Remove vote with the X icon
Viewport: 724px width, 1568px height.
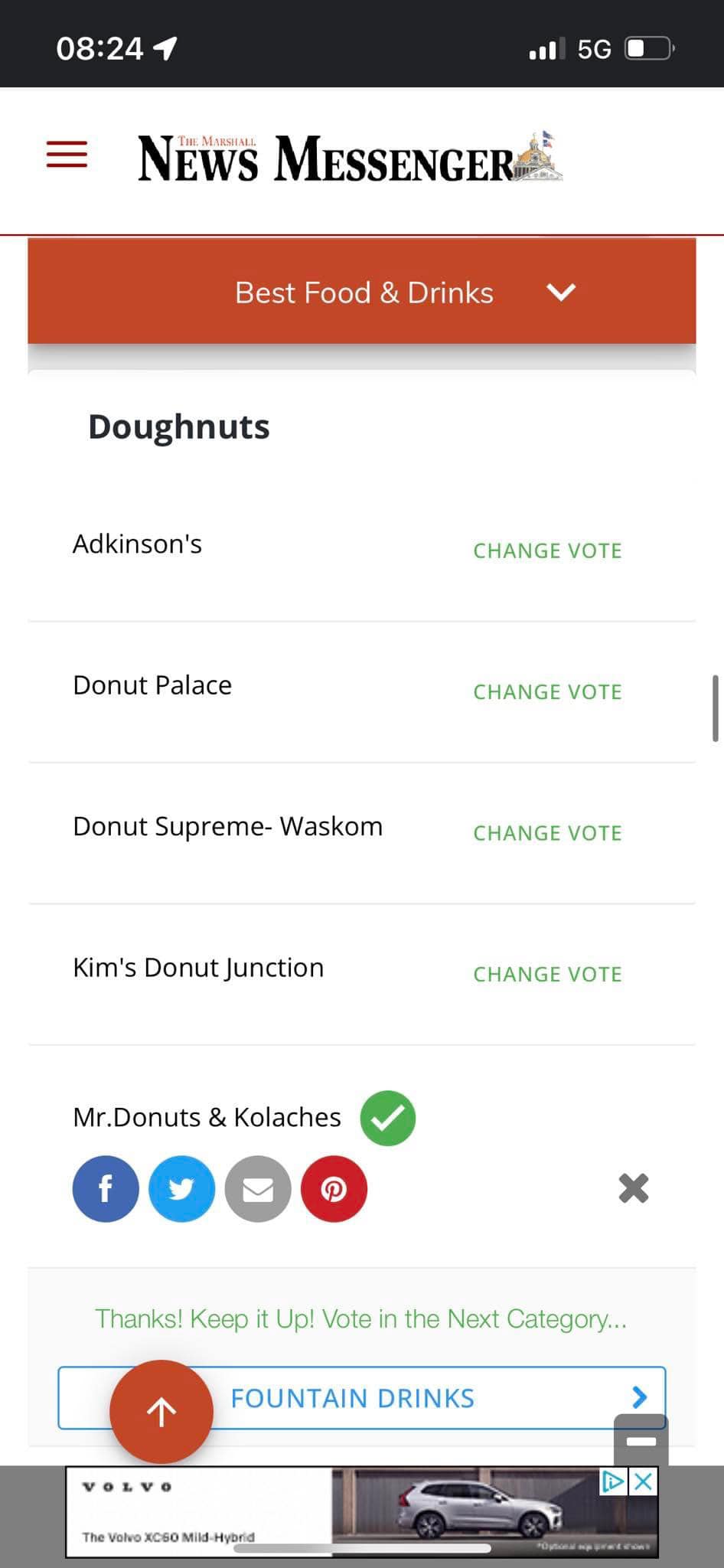tap(633, 1188)
